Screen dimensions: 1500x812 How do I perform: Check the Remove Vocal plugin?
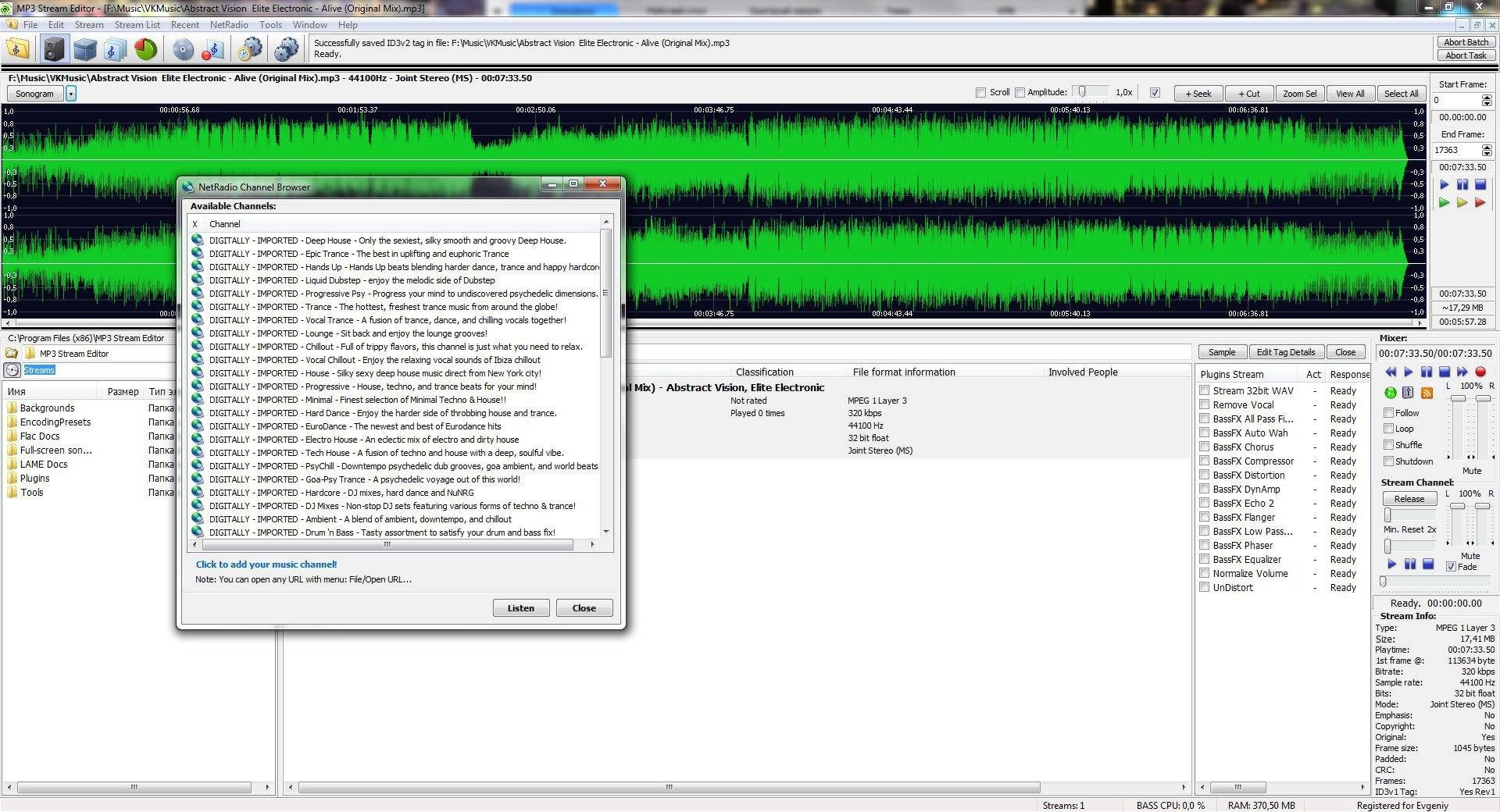click(x=1205, y=404)
